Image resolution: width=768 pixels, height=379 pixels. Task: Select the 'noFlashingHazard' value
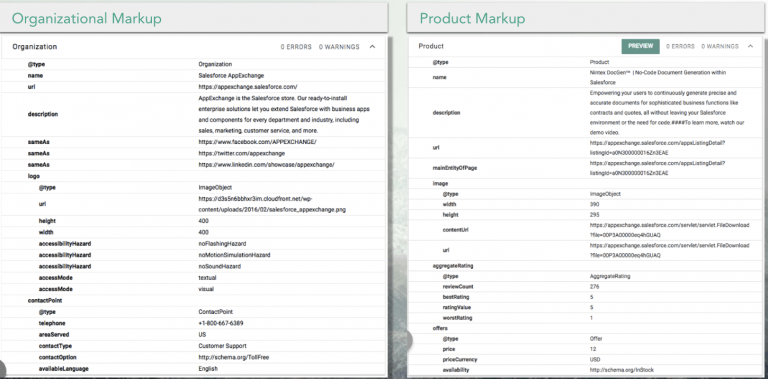pyautogui.click(x=222, y=243)
